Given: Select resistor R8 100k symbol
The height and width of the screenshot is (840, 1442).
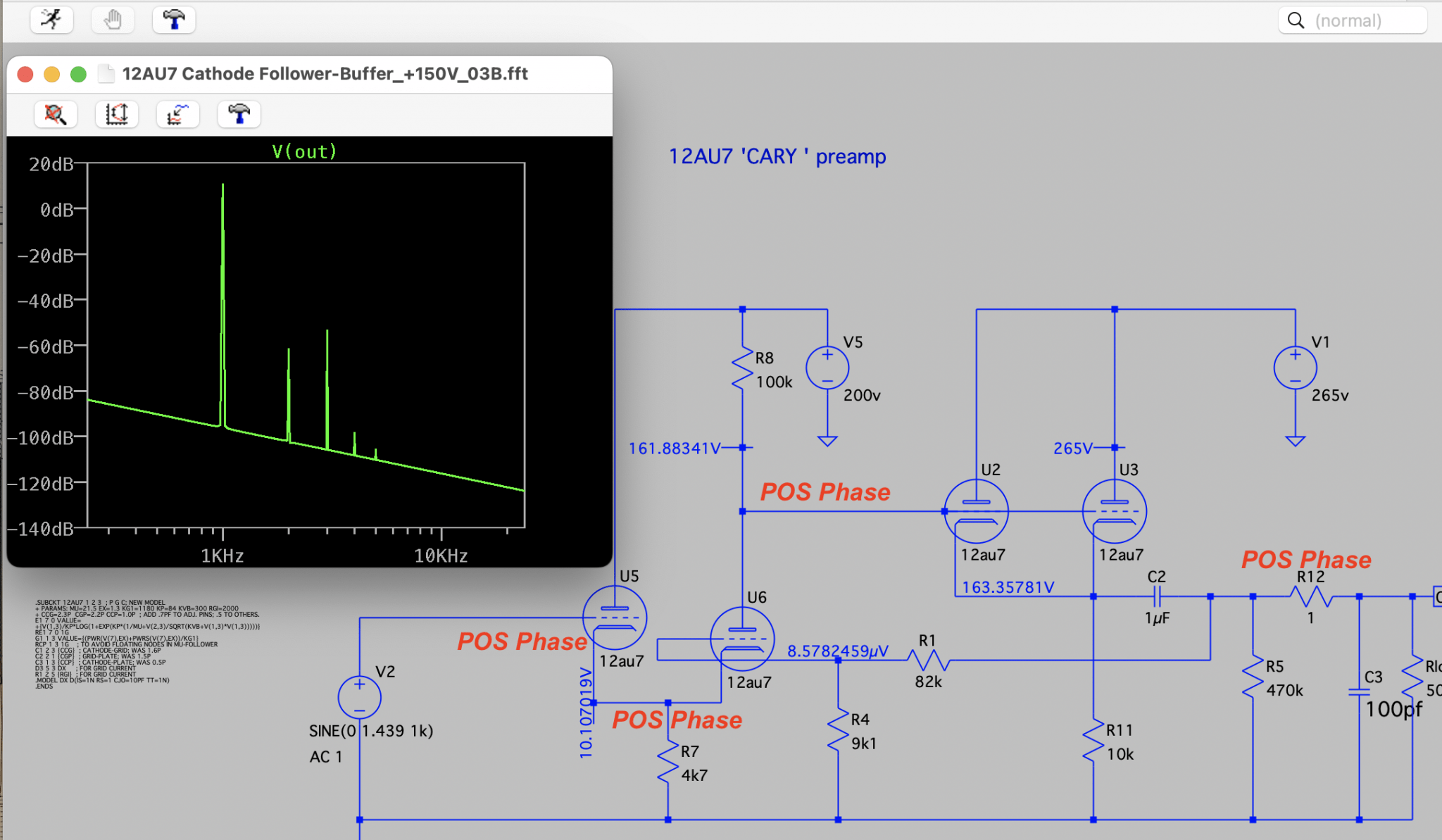Looking at the screenshot, I should click(742, 368).
